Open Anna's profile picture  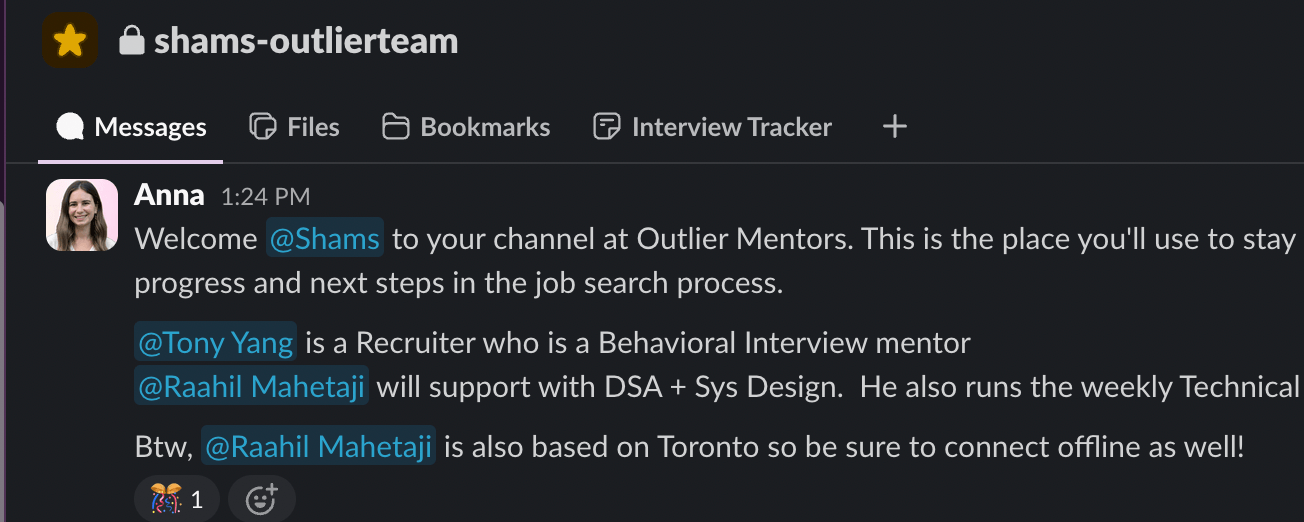82,215
